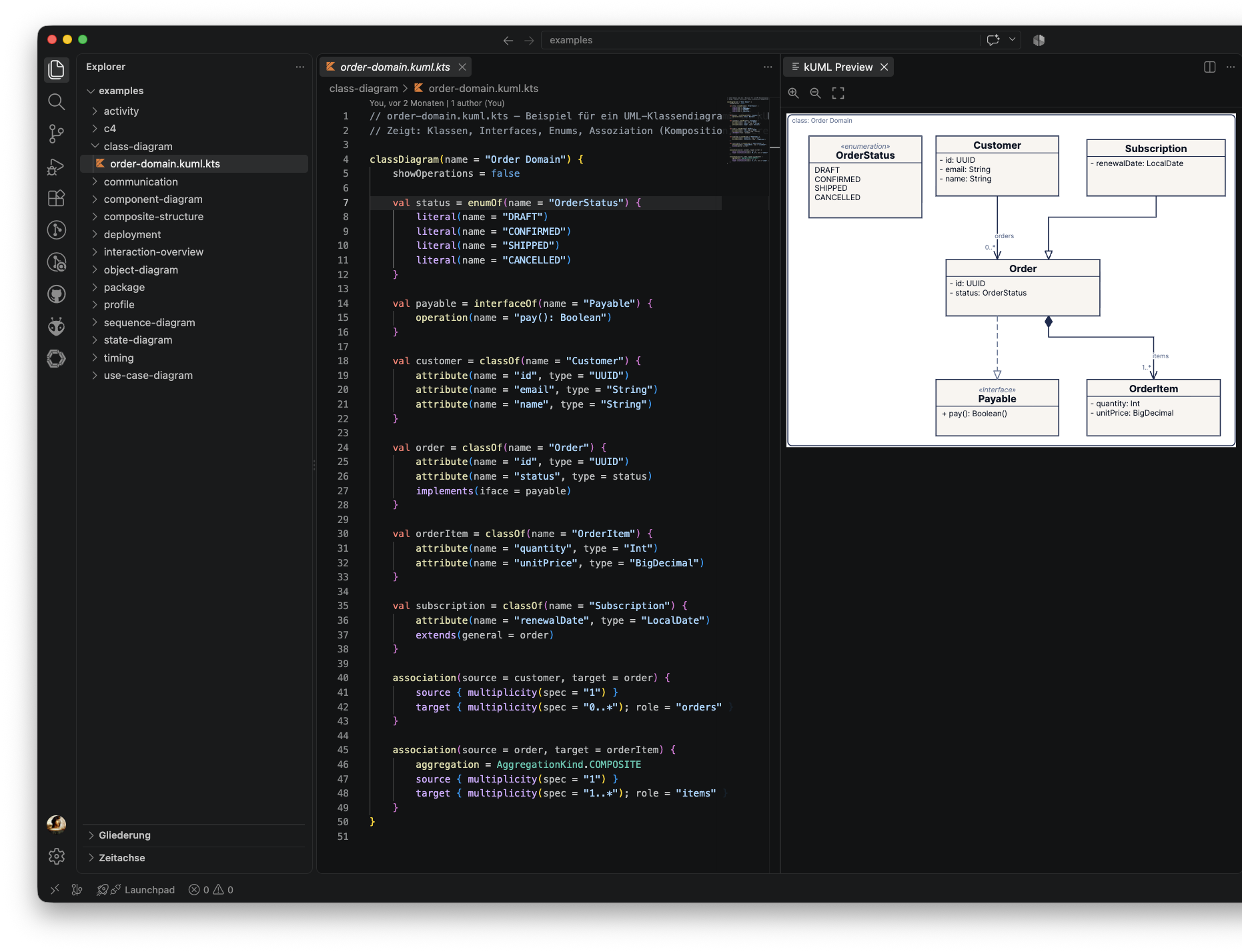The image size is (1242, 952).
Task: Open the Manage gear settings
Action: click(x=57, y=856)
